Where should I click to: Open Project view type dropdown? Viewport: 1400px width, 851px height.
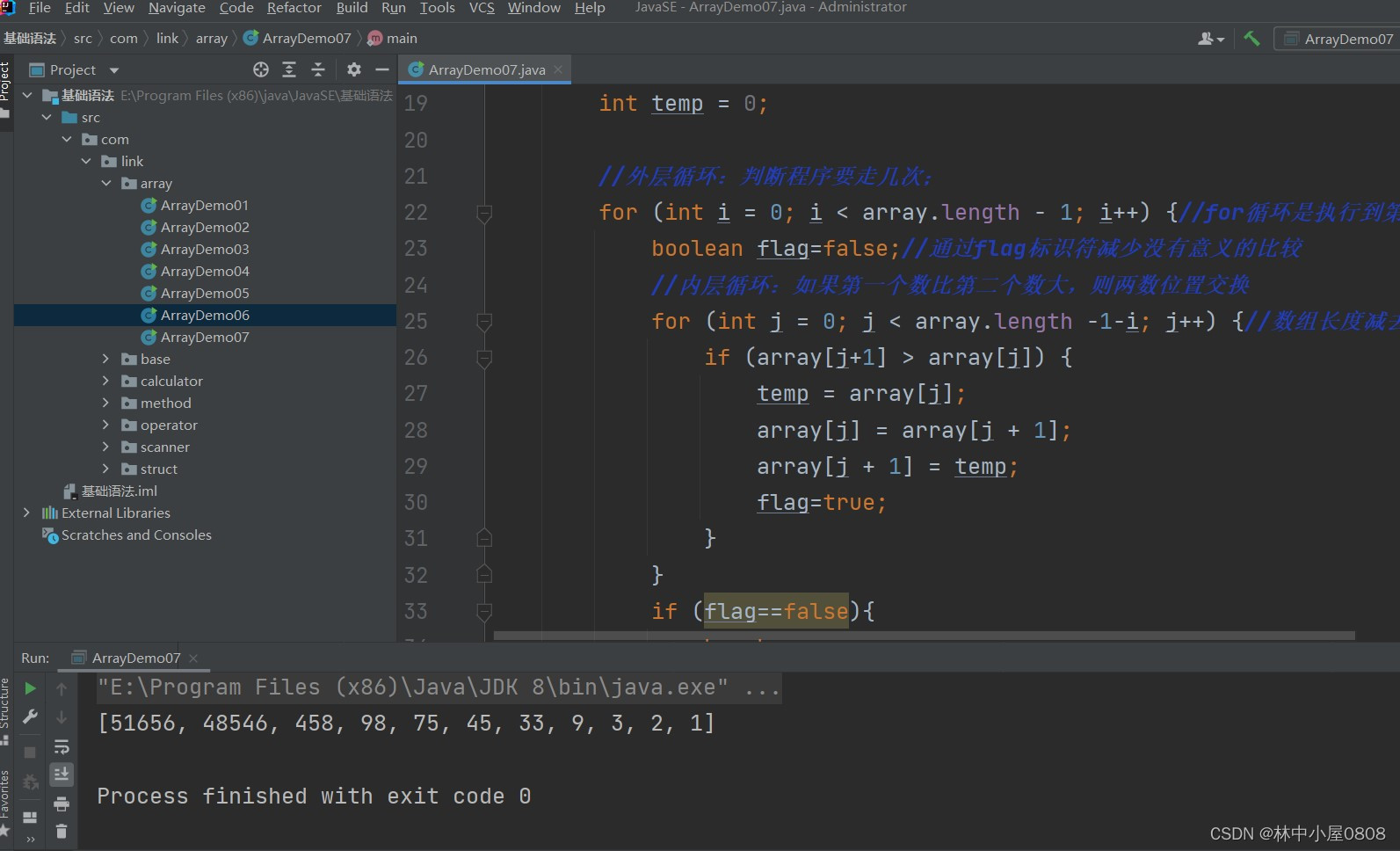coord(113,70)
